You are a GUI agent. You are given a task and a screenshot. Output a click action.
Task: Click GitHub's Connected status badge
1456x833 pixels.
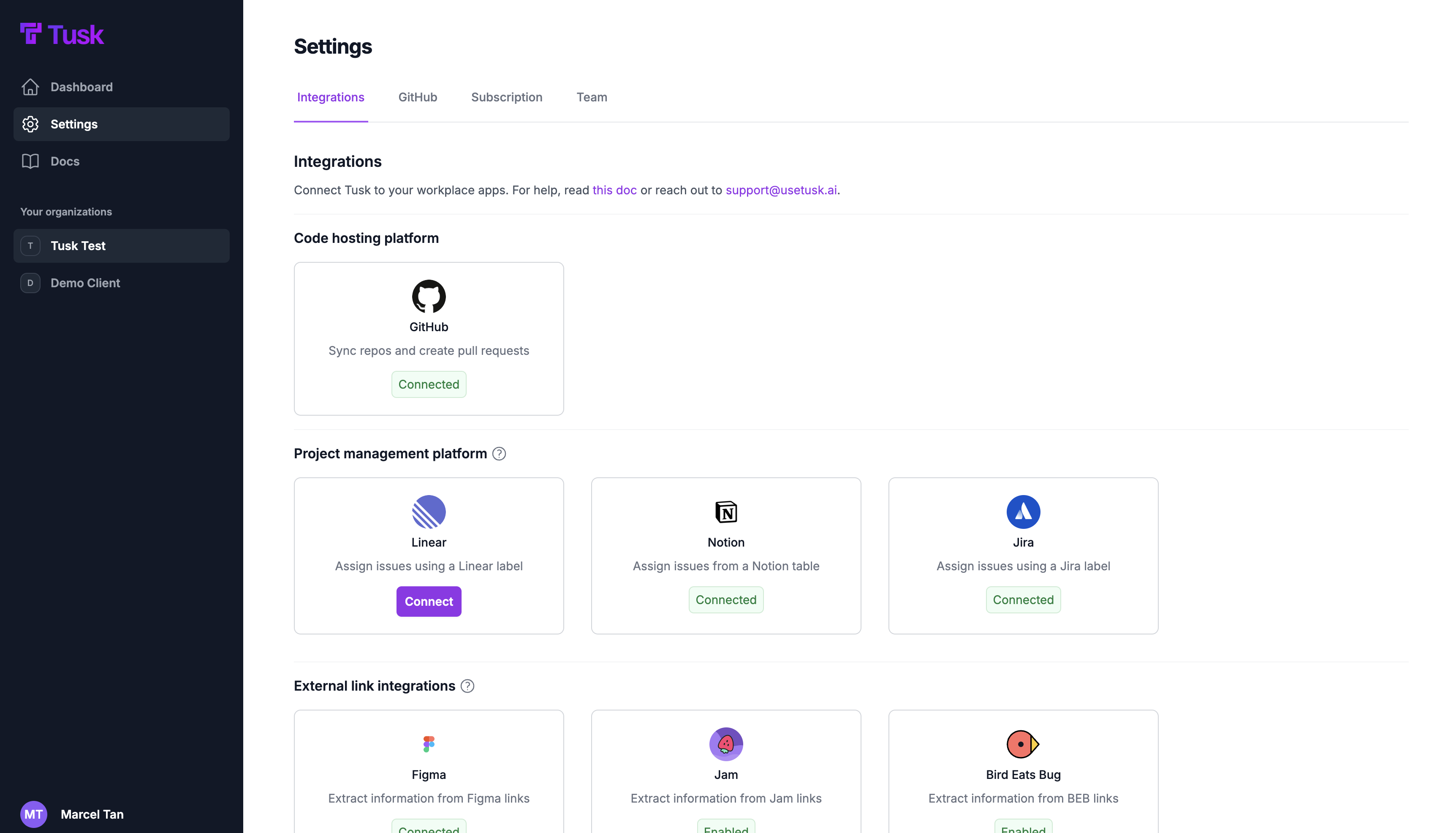pyautogui.click(x=429, y=384)
